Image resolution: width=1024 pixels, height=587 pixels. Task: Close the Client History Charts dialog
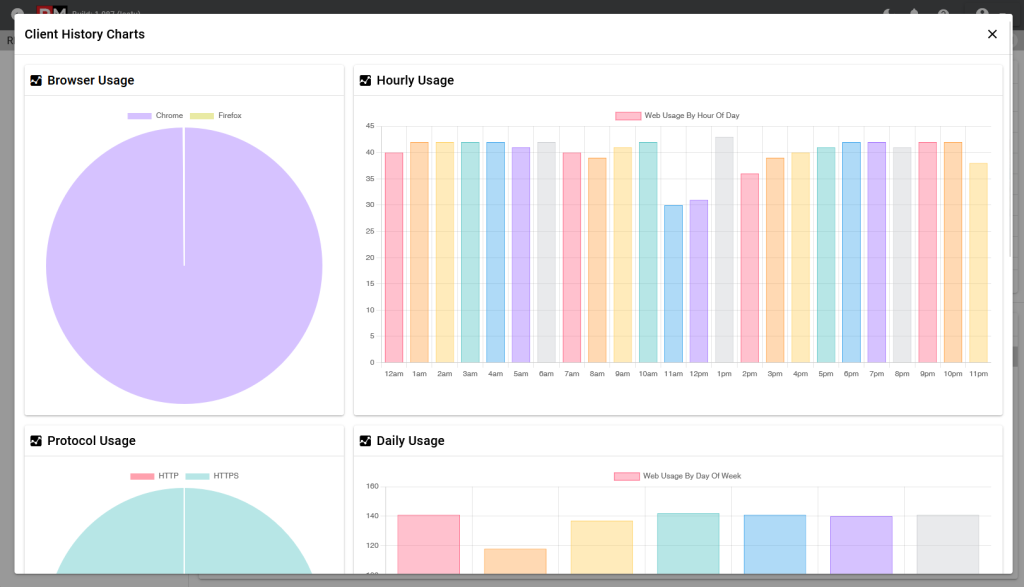coord(992,33)
